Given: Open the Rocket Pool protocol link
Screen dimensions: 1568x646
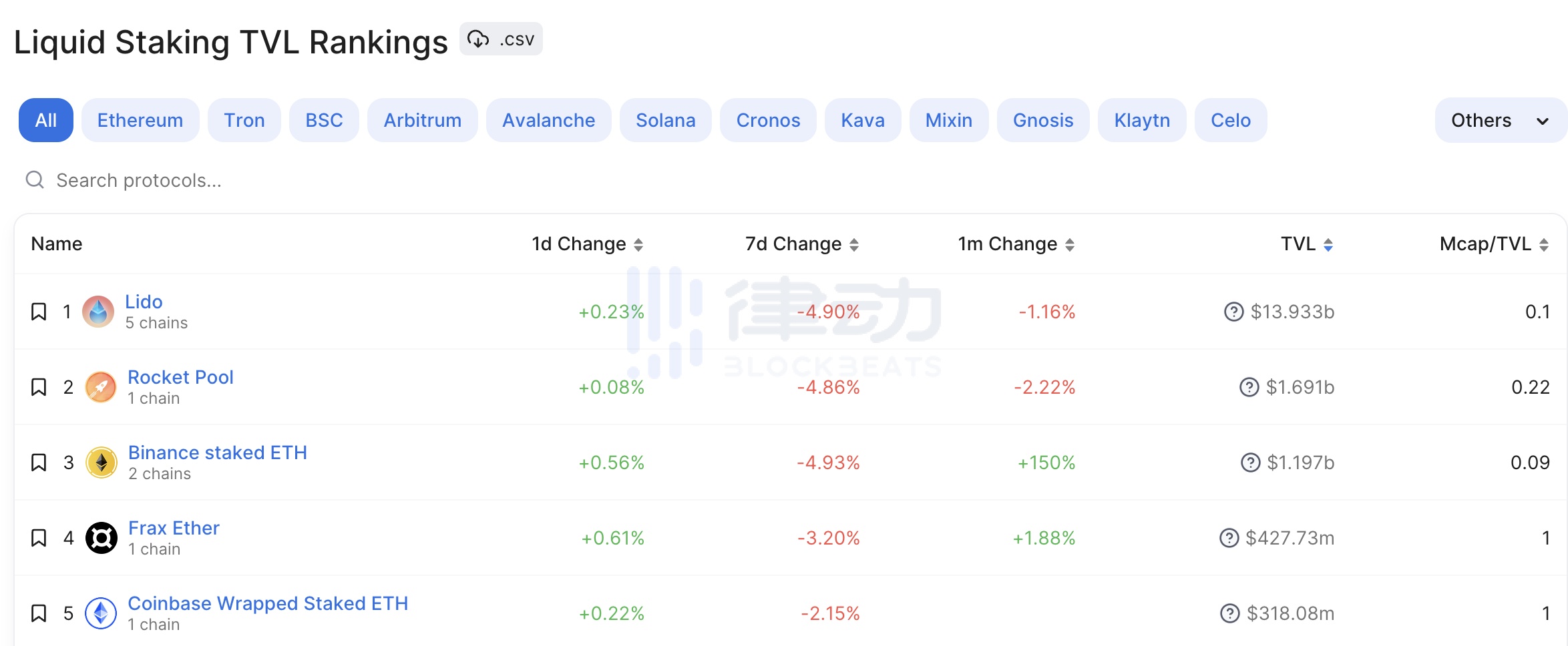Looking at the screenshot, I should 180,377.
